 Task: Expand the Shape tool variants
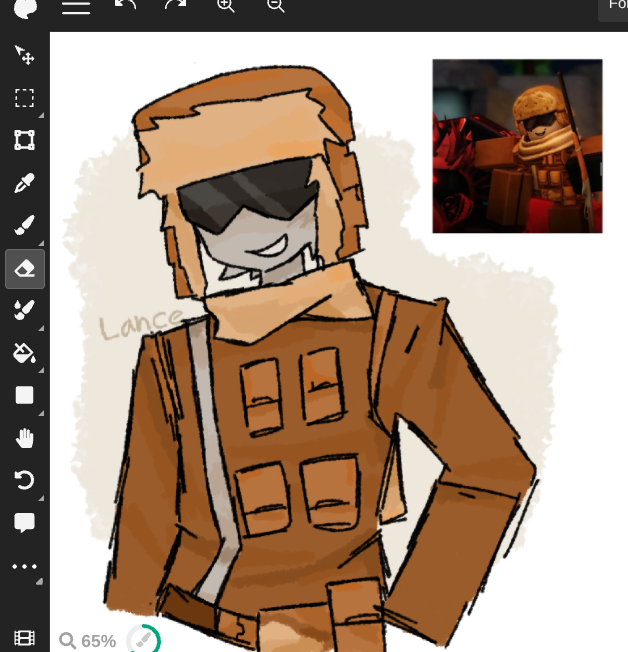tap(41, 413)
